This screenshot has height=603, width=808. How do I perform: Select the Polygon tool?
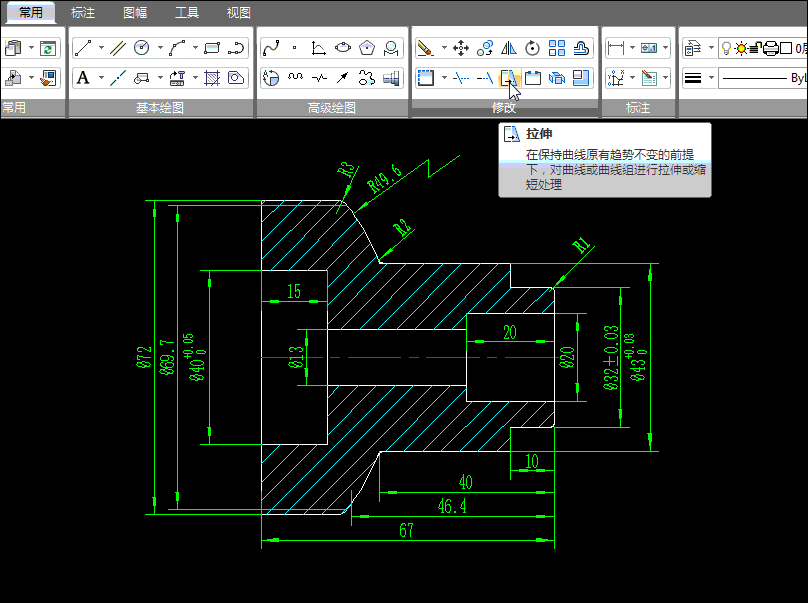[x=367, y=48]
